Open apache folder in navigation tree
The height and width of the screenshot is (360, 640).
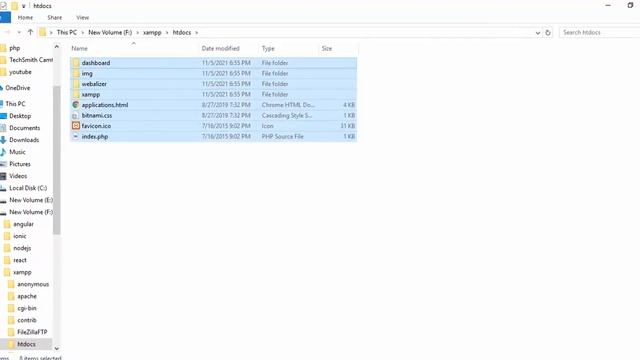27,296
